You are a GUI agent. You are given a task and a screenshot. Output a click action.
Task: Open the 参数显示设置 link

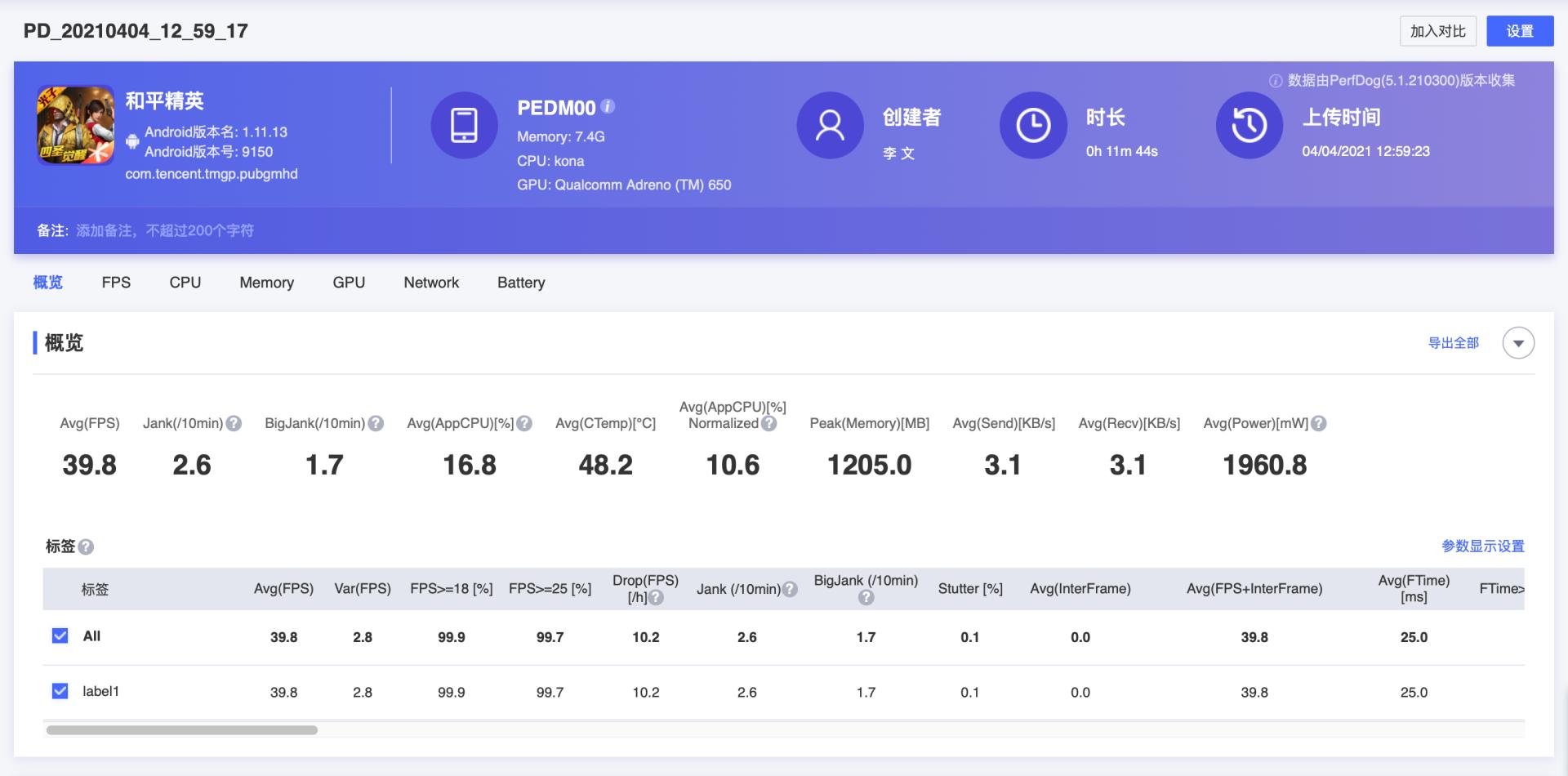click(1483, 546)
